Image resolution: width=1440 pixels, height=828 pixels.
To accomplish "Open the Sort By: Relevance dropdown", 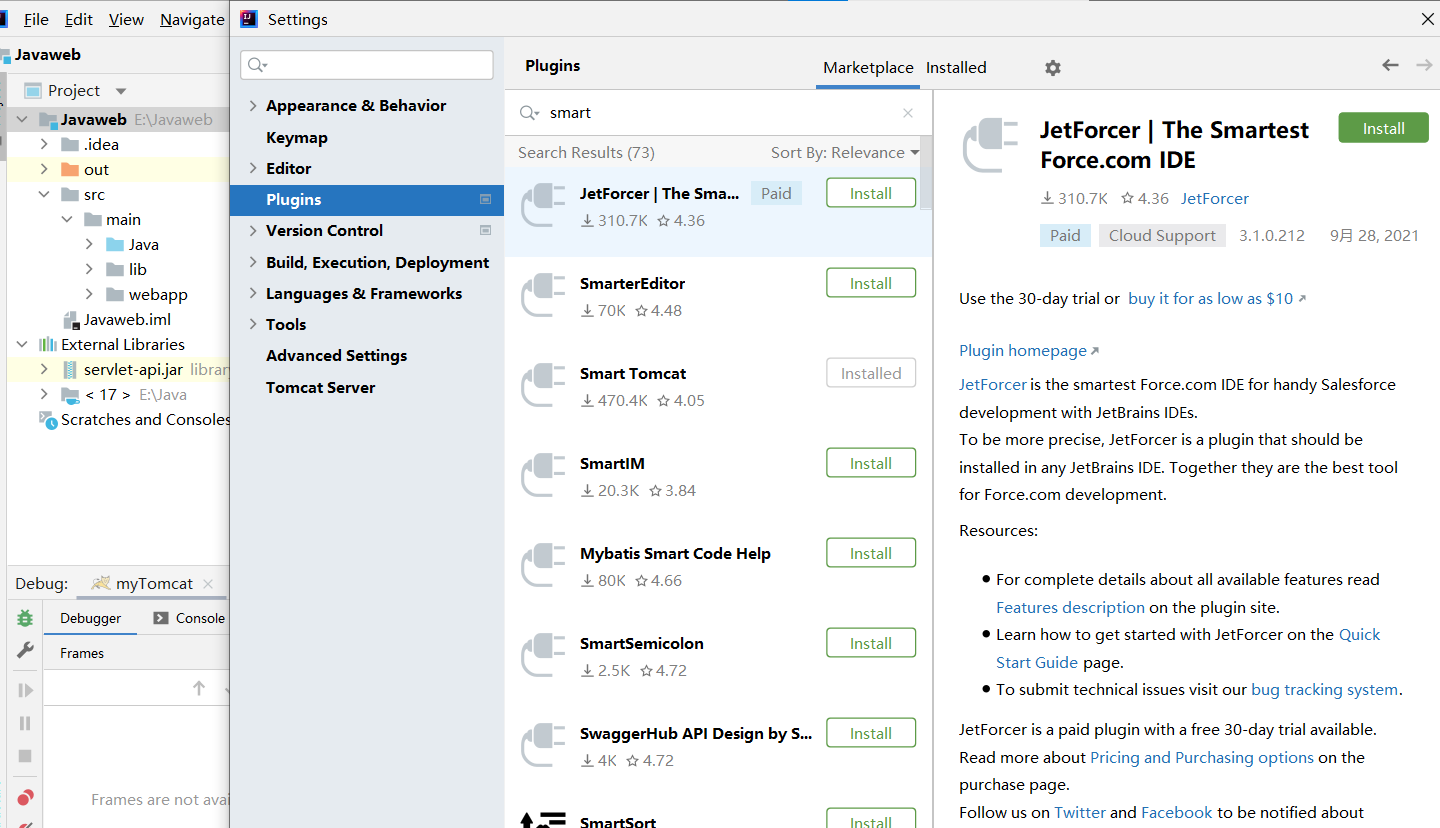I will [x=845, y=153].
